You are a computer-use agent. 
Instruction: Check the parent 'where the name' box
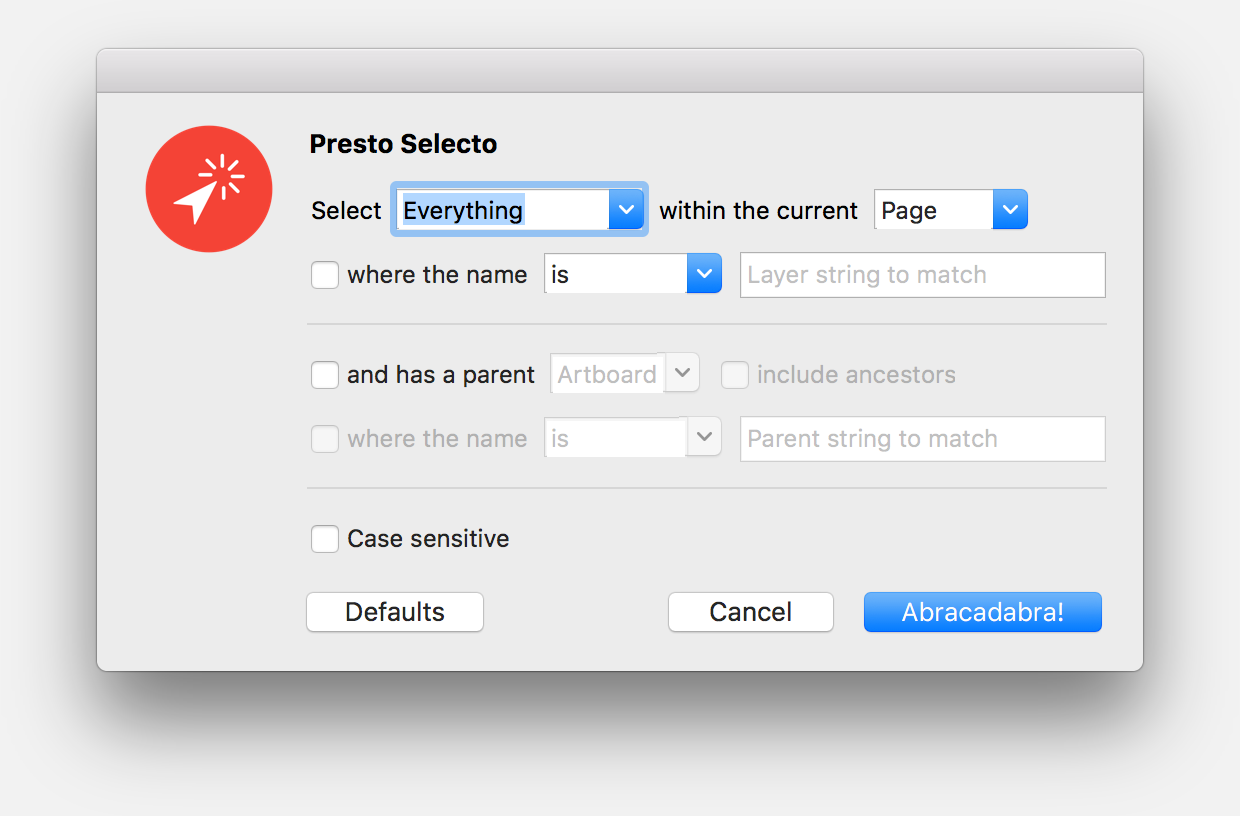(x=325, y=438)
